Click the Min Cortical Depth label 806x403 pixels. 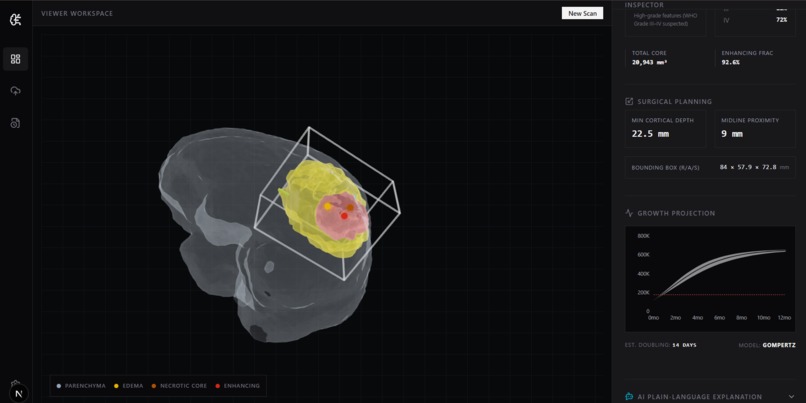pos(662,120)
